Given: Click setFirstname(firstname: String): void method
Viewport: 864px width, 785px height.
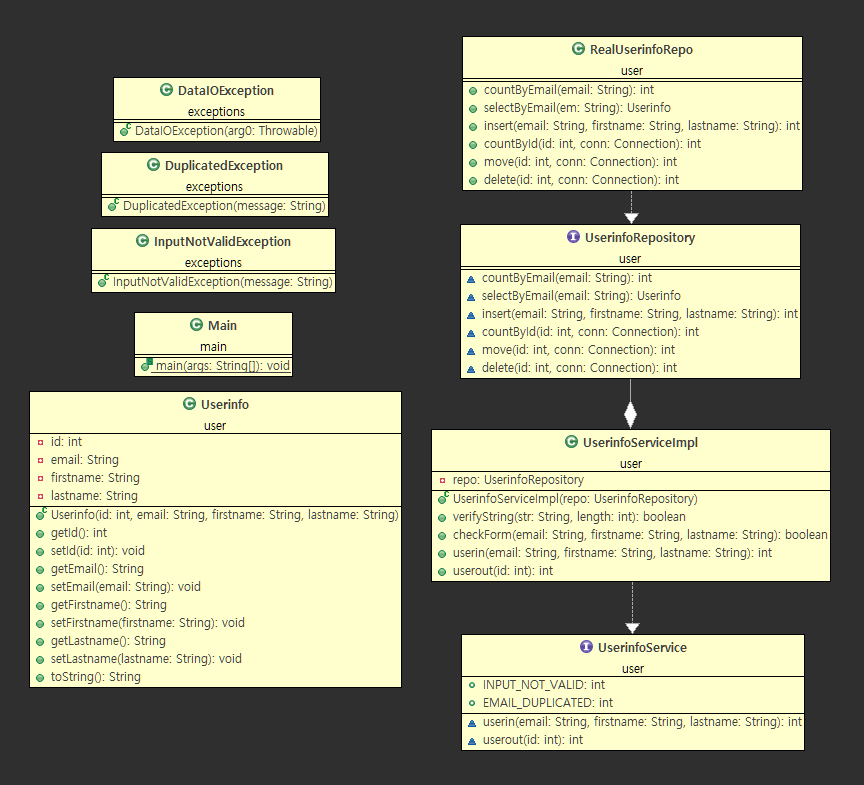Looking at the screenshot, I should pyautogui.click(x=148, y=622).
